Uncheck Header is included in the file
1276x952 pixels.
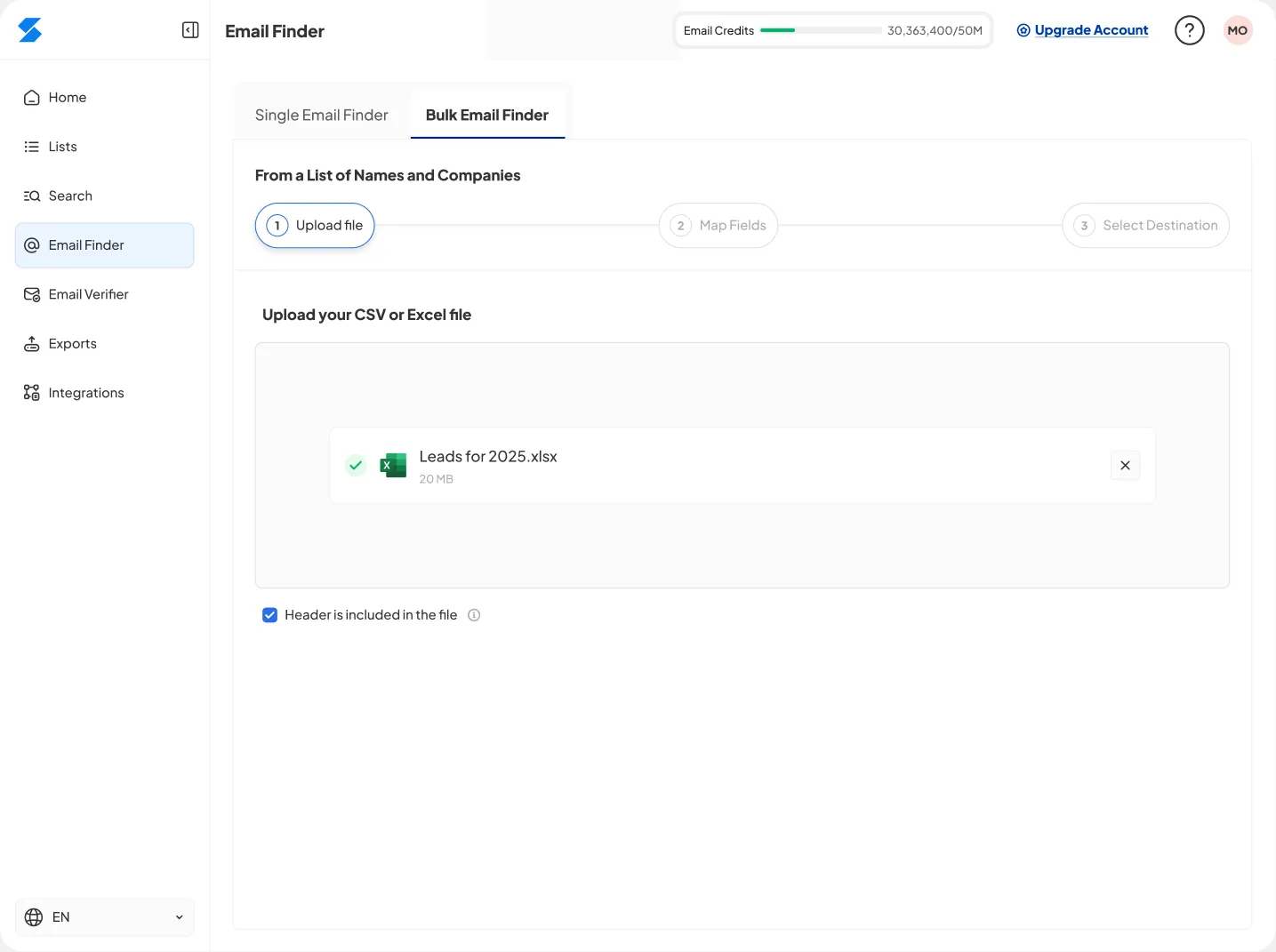(x=270, y=615)
